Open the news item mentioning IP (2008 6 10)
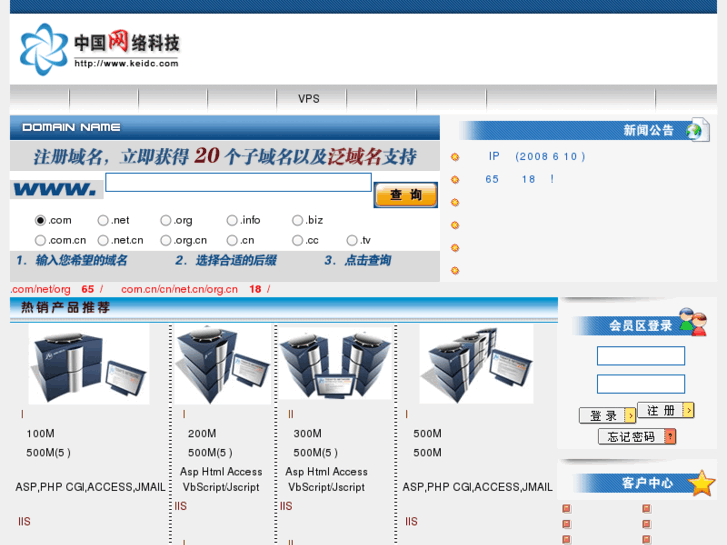 [536, 156]
